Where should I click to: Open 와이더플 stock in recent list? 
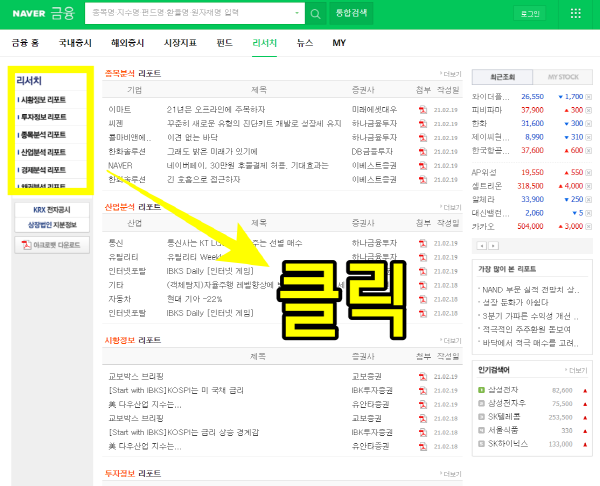pyautogui.click(x=490, y=97)
